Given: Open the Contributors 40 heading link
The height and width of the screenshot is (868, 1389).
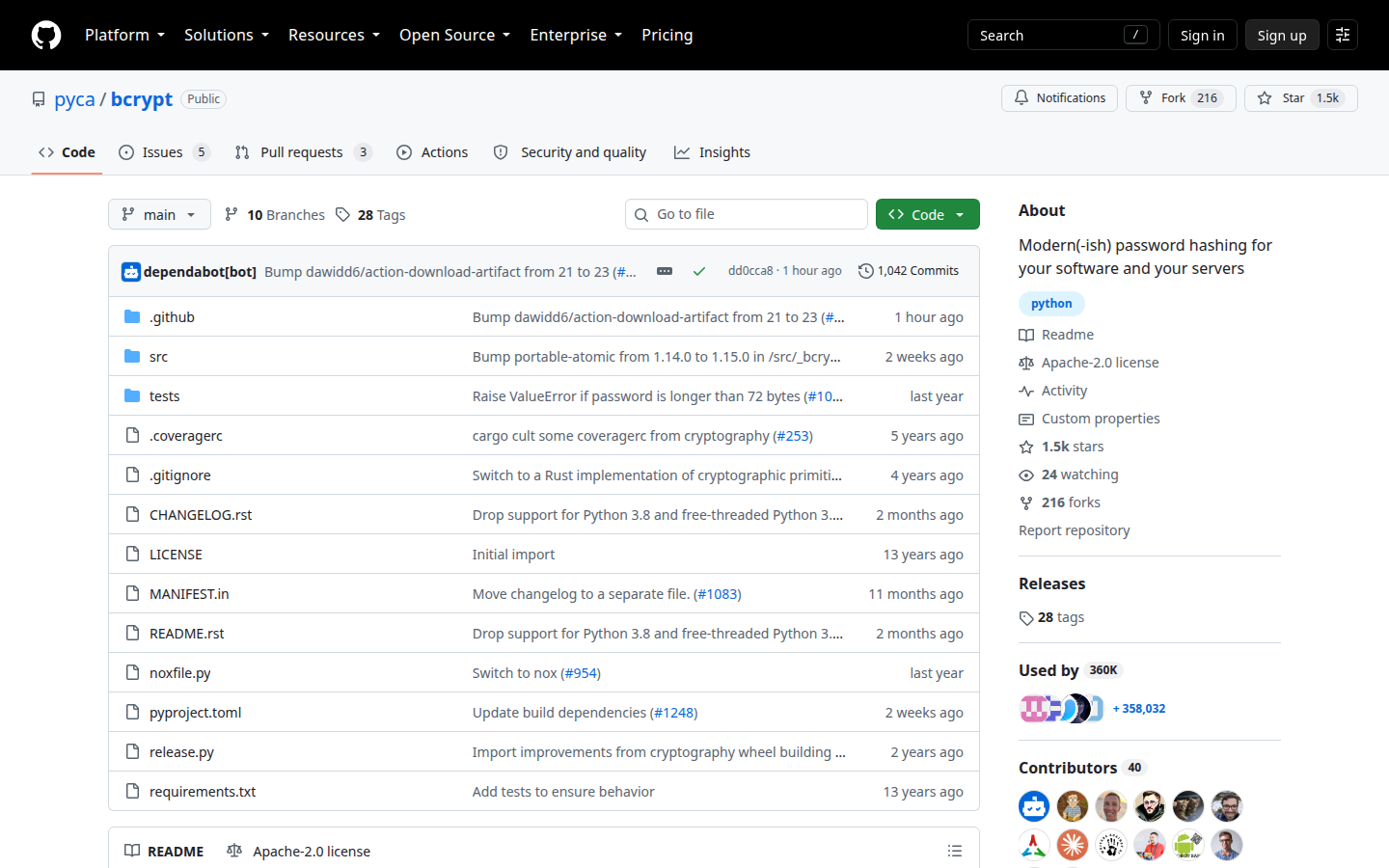Looking at the screenshot, I should point(1081,768).
